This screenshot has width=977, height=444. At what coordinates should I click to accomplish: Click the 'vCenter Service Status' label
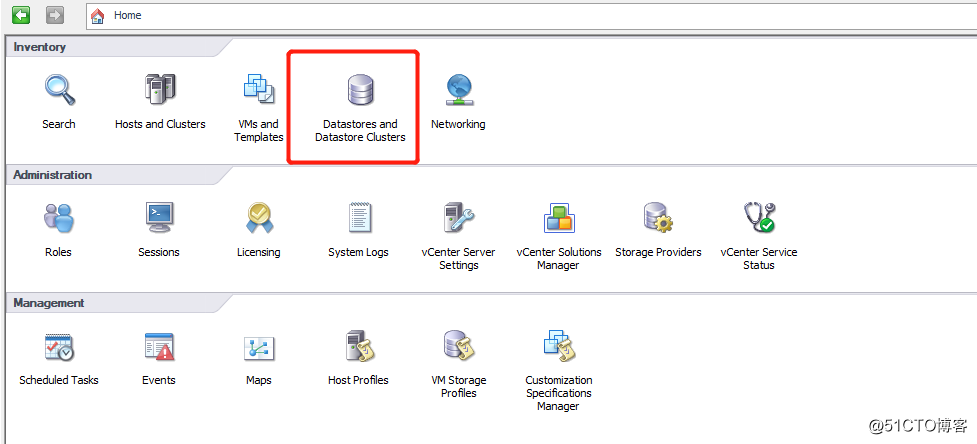(x=759, y=259)
